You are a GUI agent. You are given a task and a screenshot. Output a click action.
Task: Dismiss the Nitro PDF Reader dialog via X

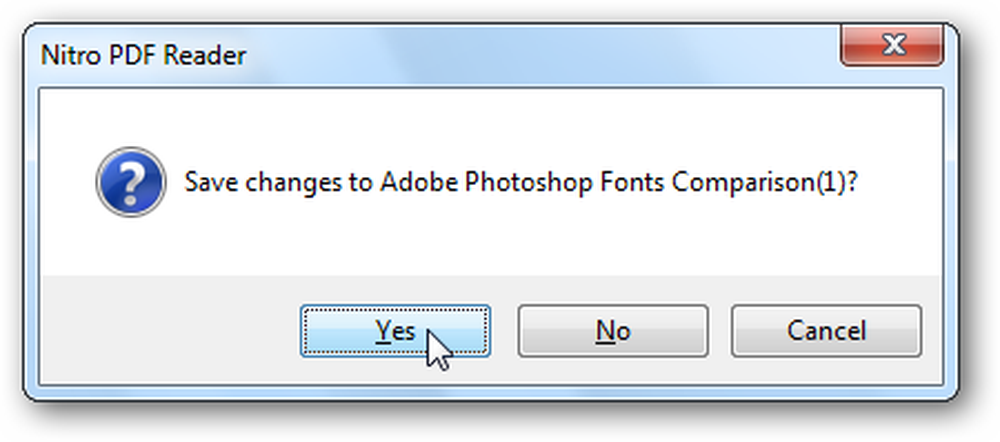click(x=892, y=46)
